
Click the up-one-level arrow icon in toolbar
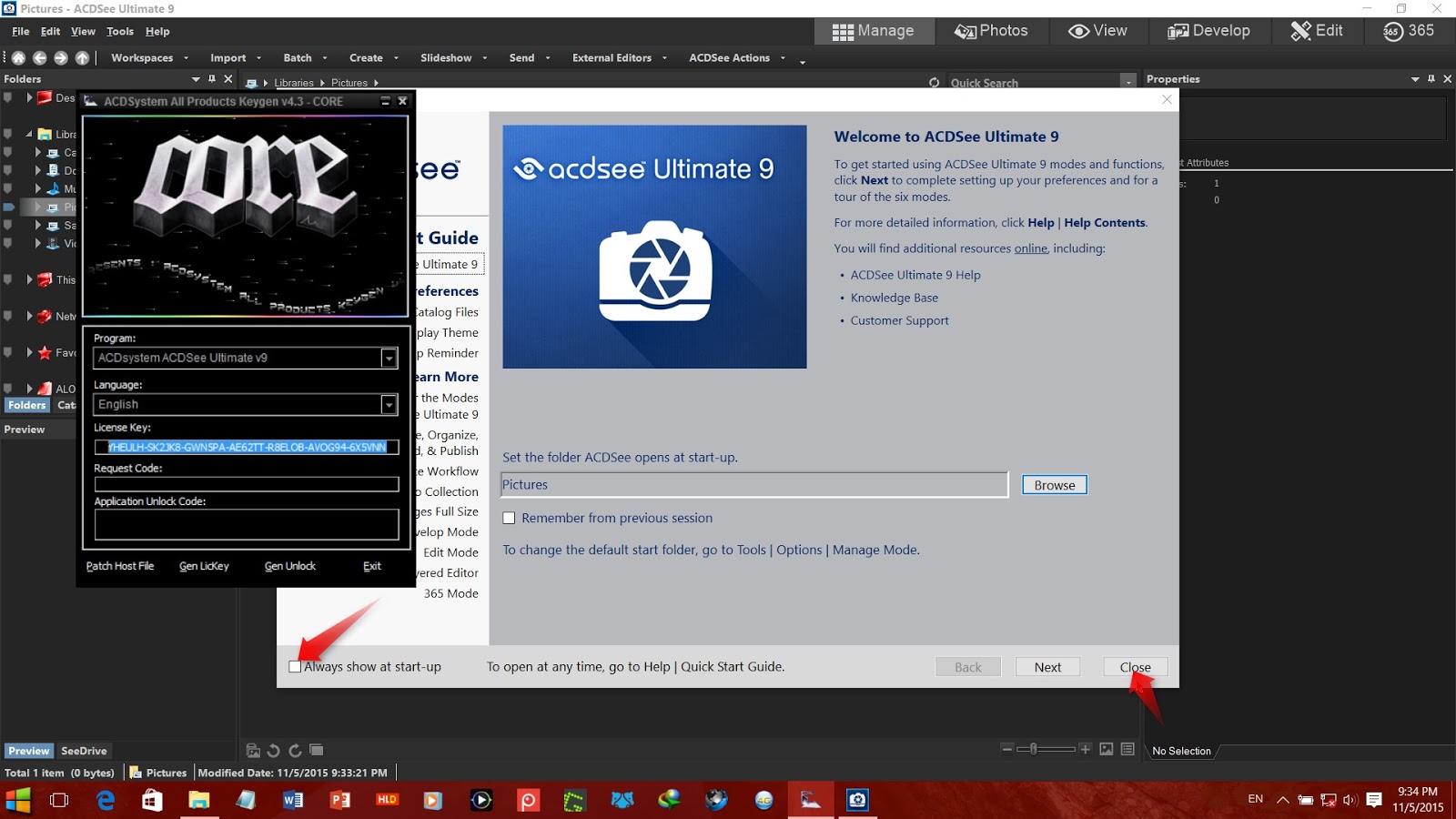tap(82, 57)
